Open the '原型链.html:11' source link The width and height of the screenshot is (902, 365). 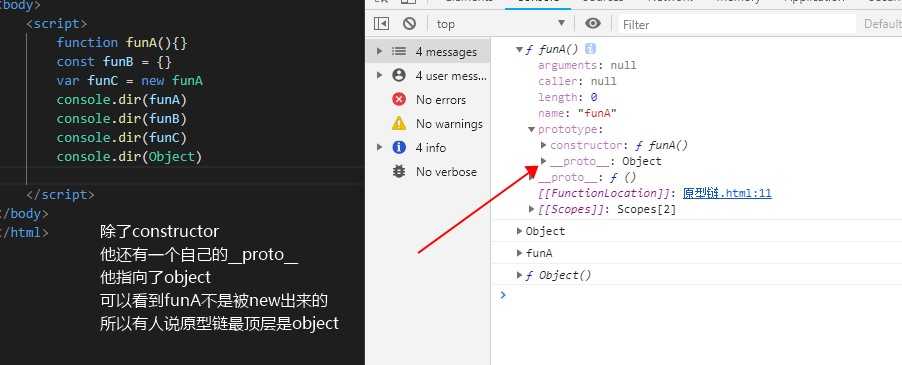727,193
